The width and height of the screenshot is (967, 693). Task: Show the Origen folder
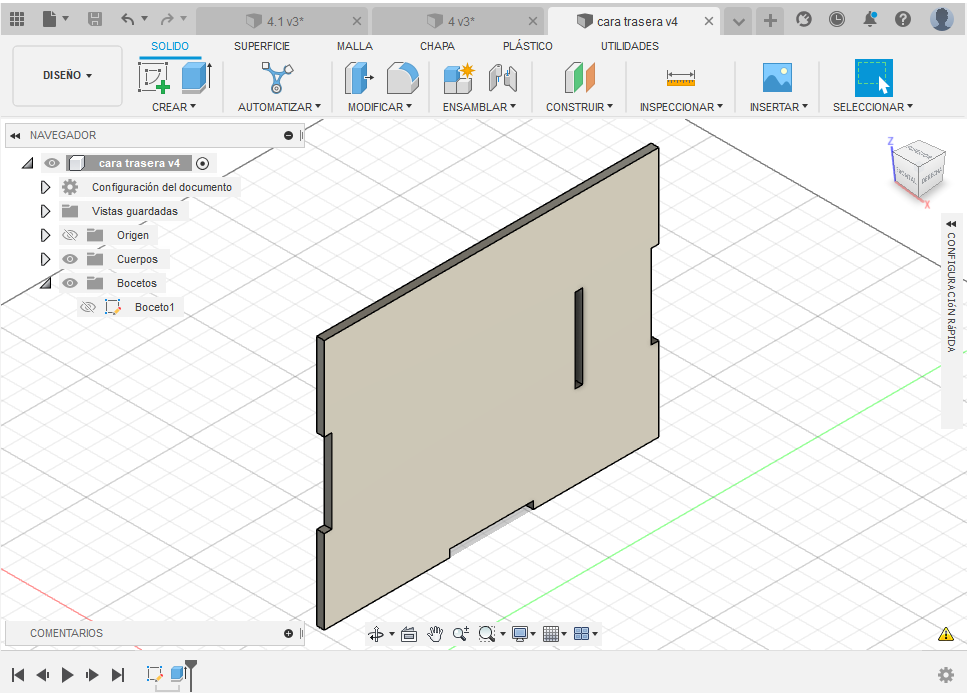(x=70, y=235)
